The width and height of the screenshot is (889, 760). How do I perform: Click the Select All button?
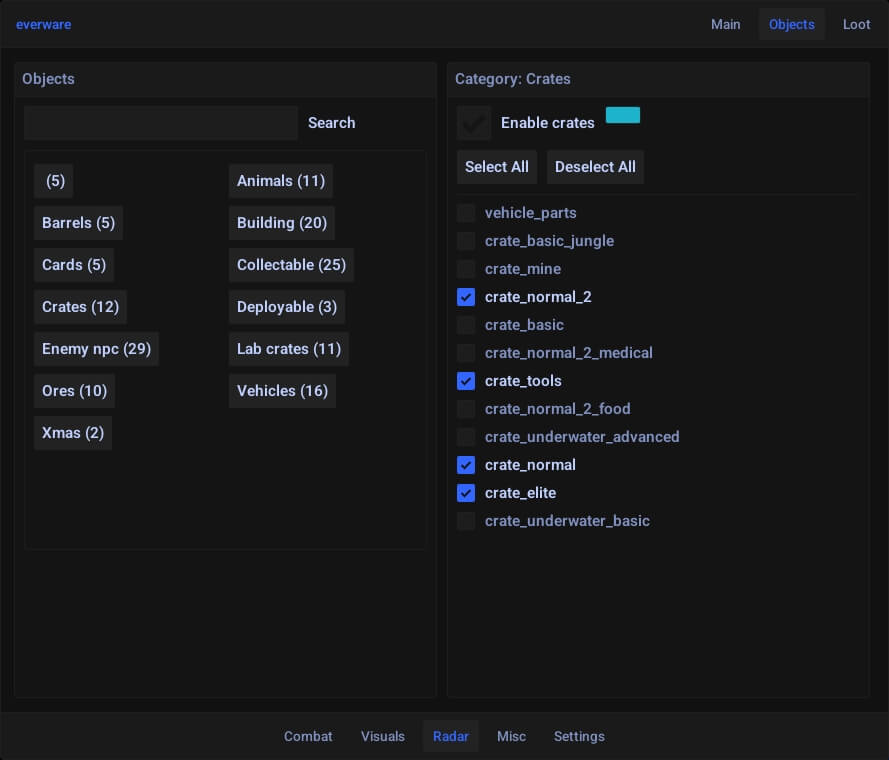pyautogui.click(x=497, y=167)
